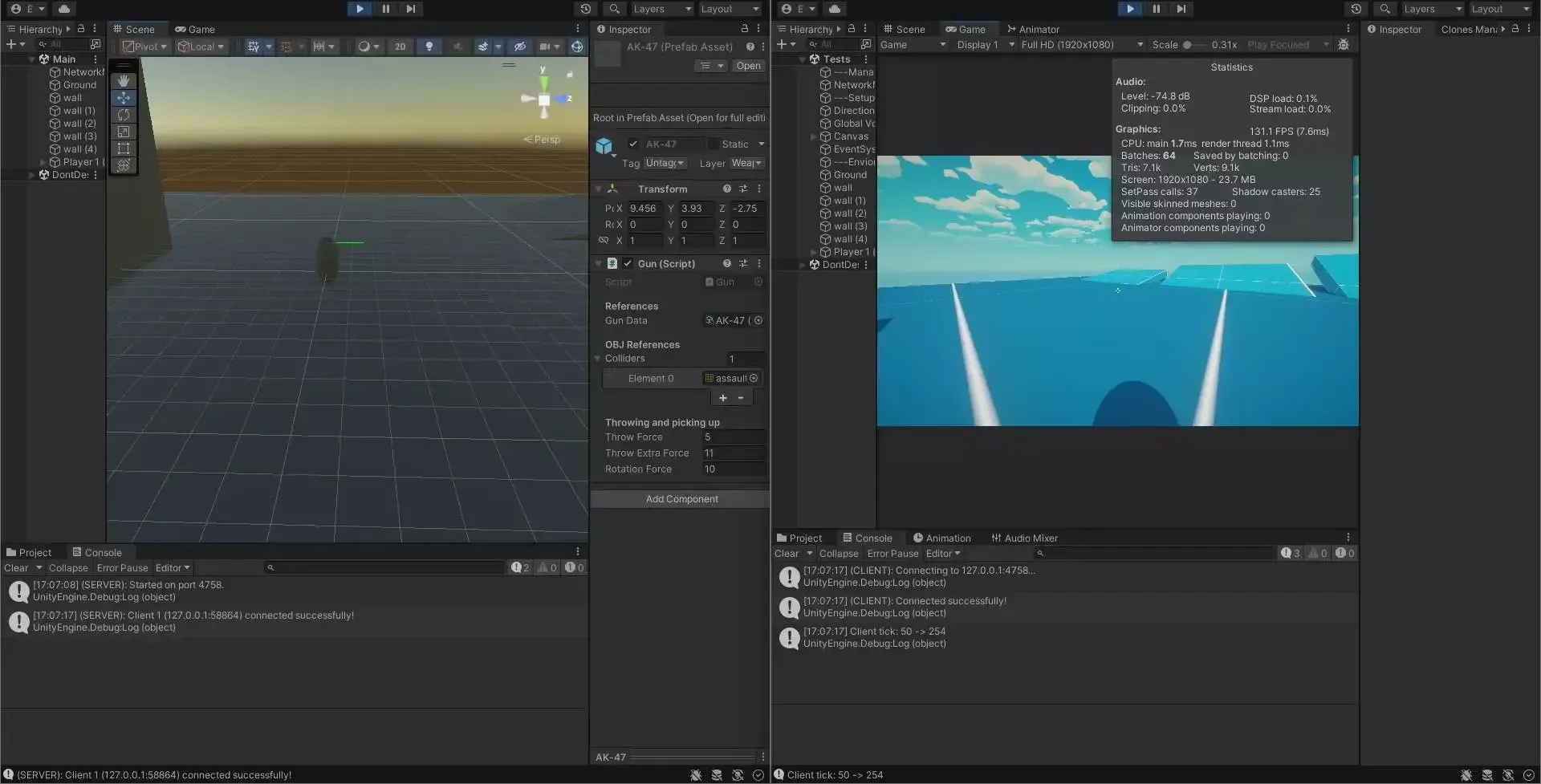
Task: Open the Audio Mixer tab
Action: (x=1024, y=538)
